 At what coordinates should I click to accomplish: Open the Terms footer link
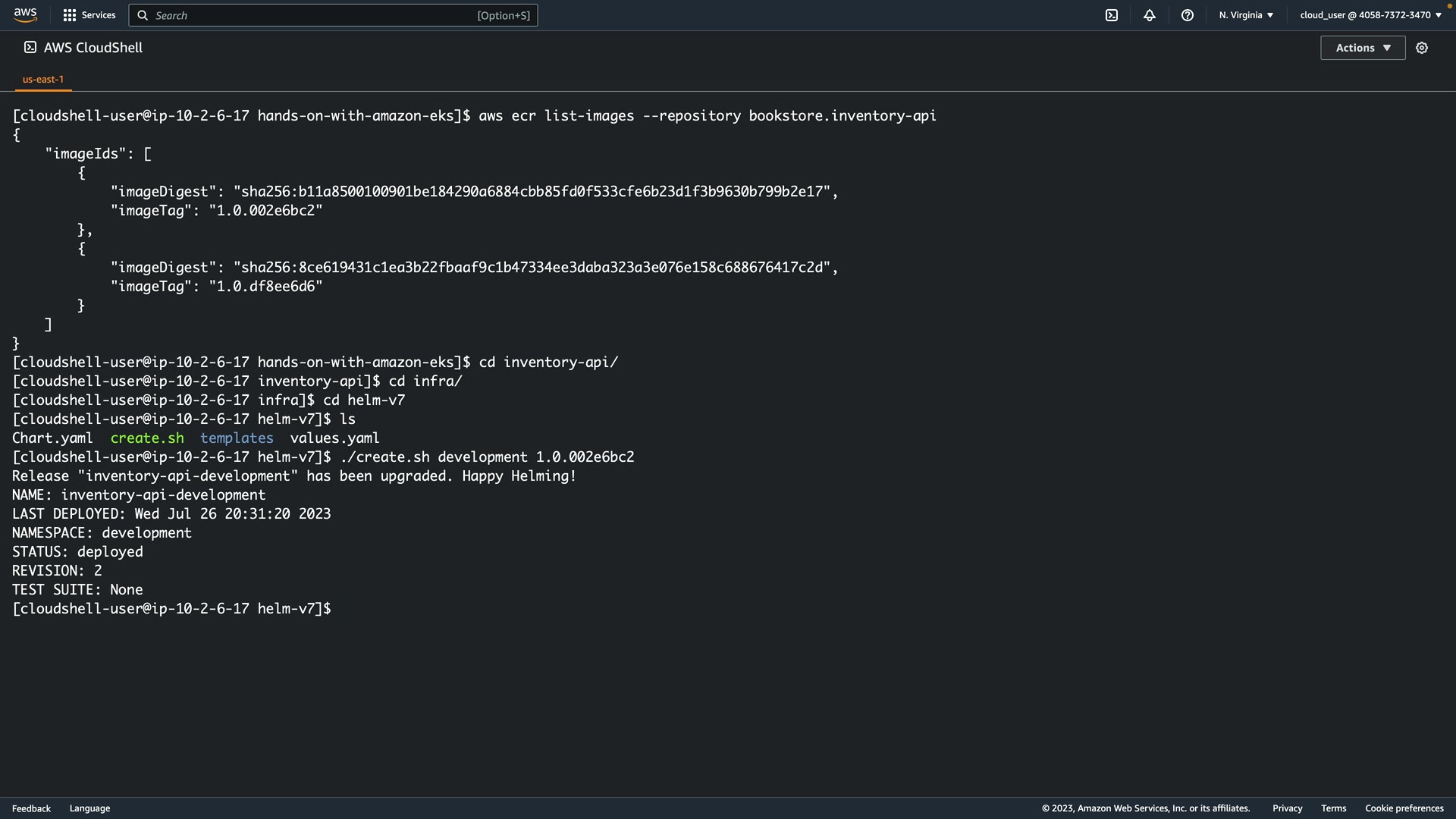1333,808
